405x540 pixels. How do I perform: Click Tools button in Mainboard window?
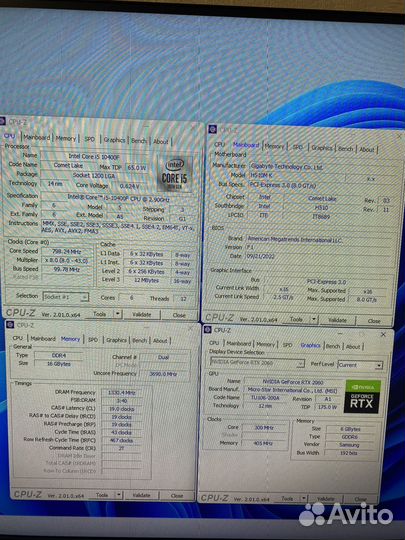[x=296, y=319]
